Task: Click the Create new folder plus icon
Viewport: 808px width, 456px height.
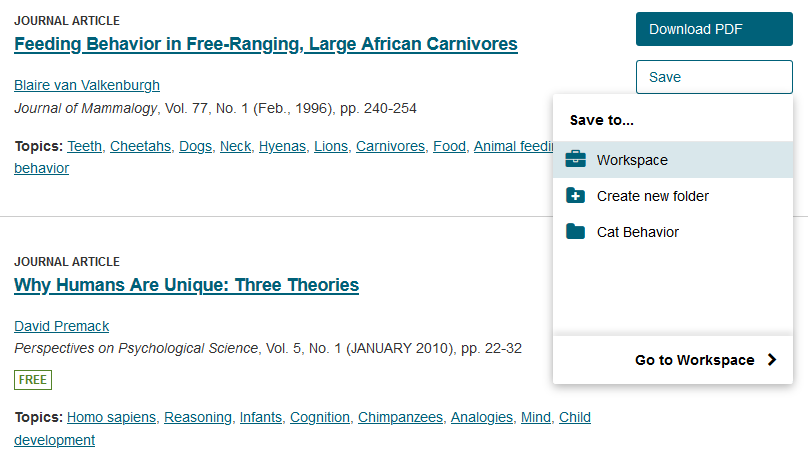Action: 575,196
